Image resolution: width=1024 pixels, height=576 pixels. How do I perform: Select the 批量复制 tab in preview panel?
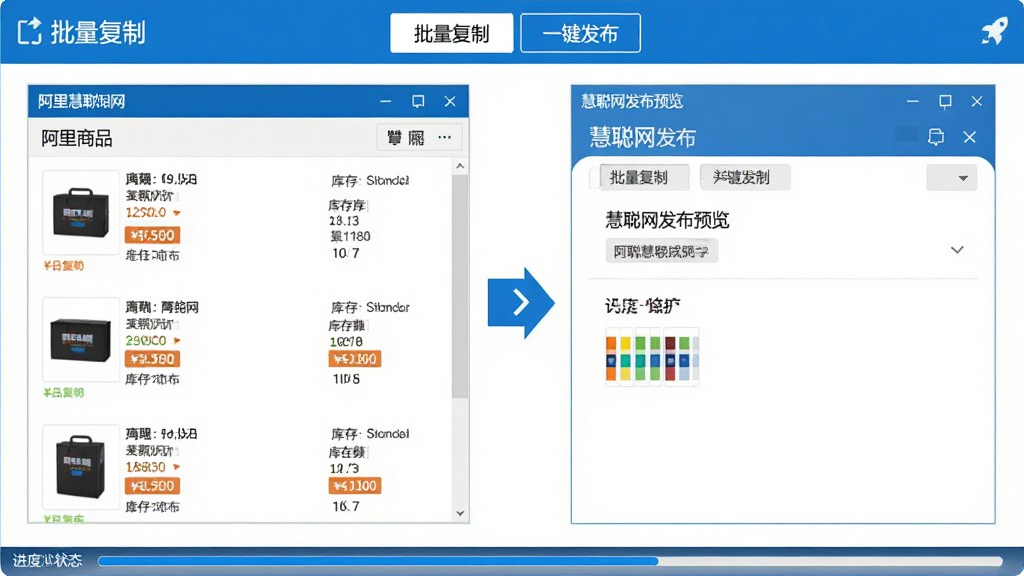coord(644,177)
